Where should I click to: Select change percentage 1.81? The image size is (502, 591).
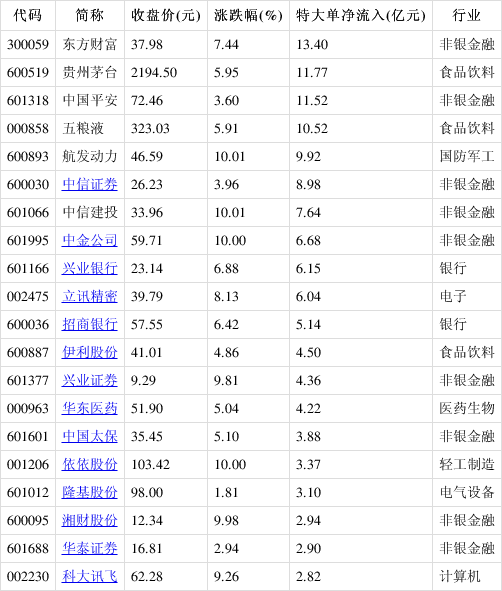click(226, 492)
